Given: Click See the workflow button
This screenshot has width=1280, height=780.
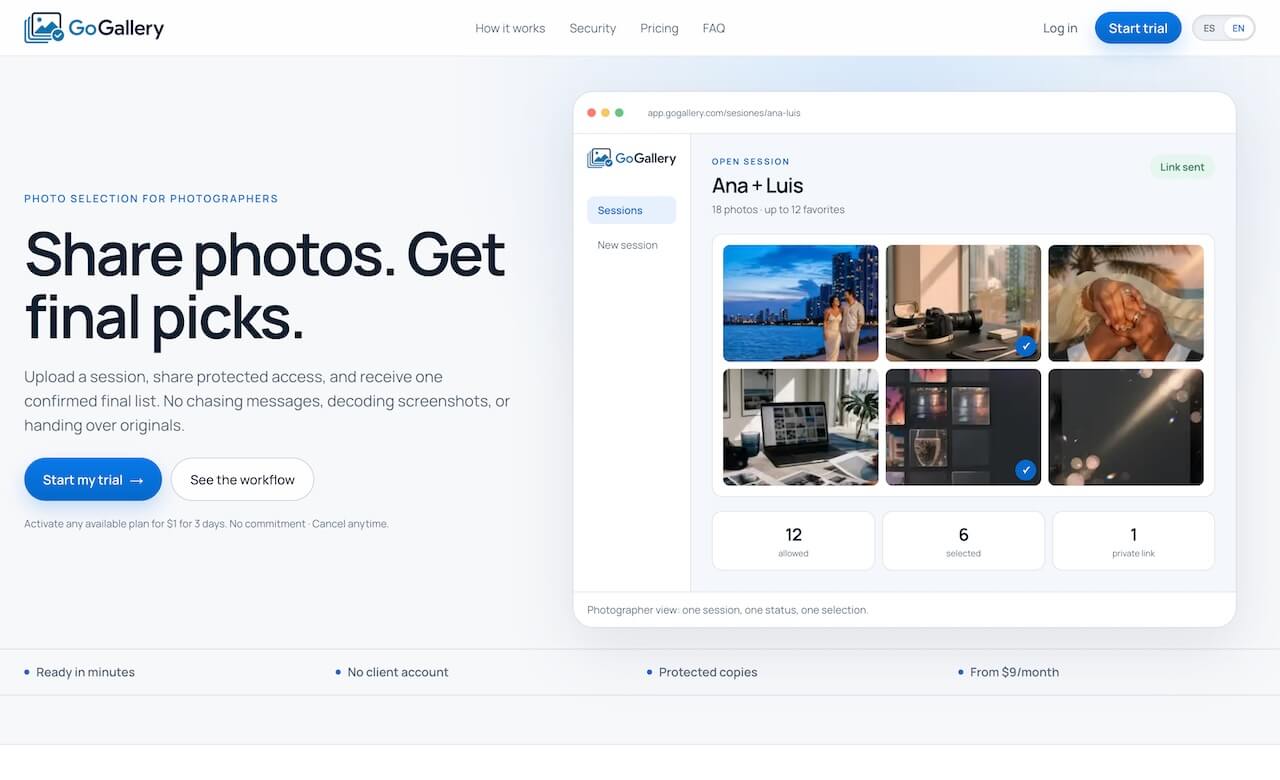Looking at the screenshot, I should (242, 480).
